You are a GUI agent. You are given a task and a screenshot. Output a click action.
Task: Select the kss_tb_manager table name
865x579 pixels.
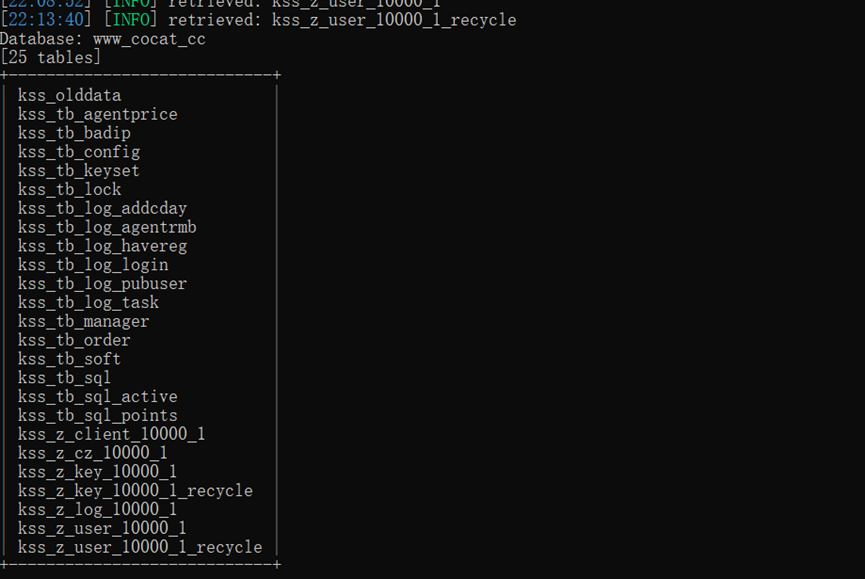[x=83, y=321]
